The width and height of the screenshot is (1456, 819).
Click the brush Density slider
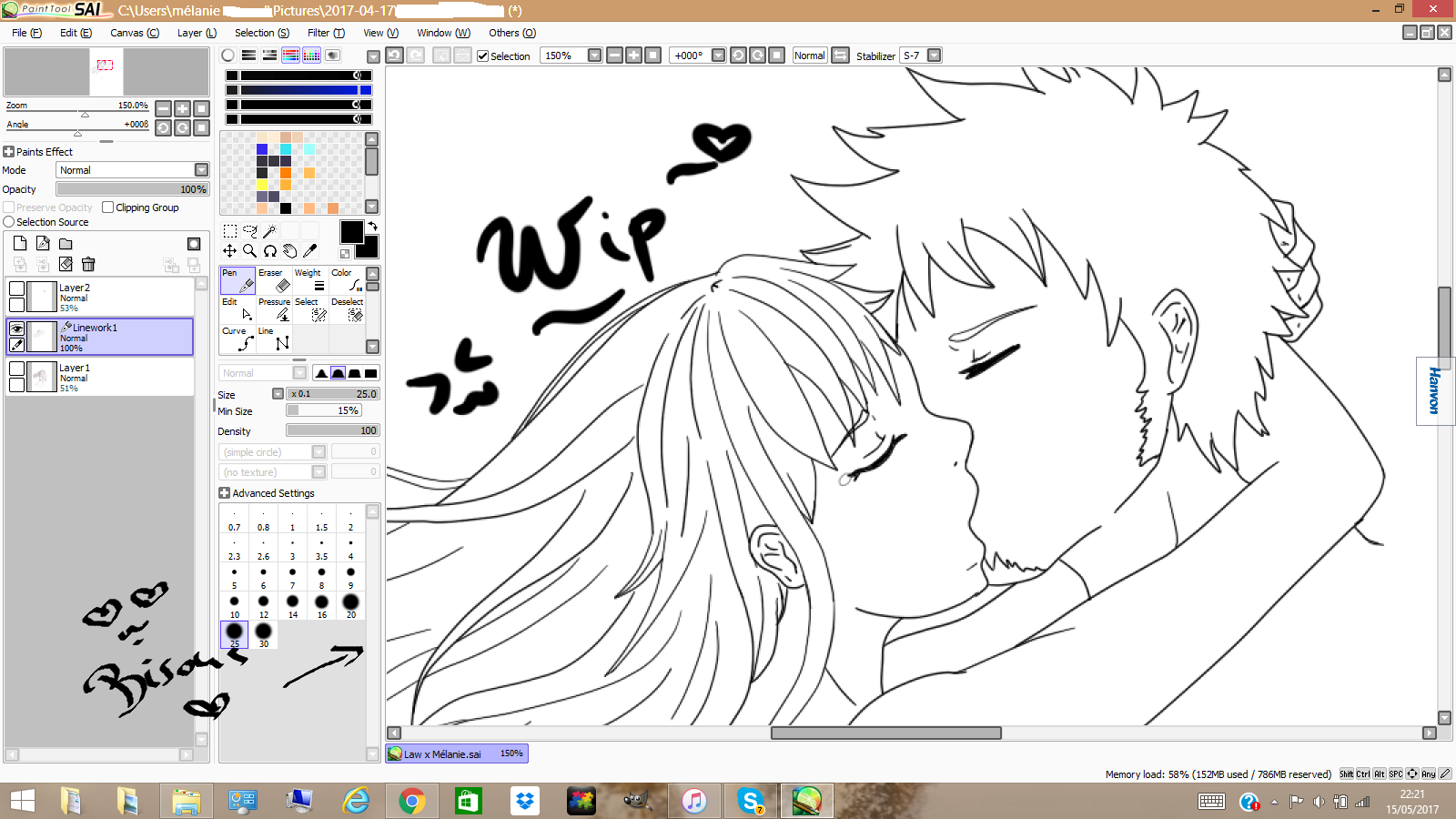point(333,430)
